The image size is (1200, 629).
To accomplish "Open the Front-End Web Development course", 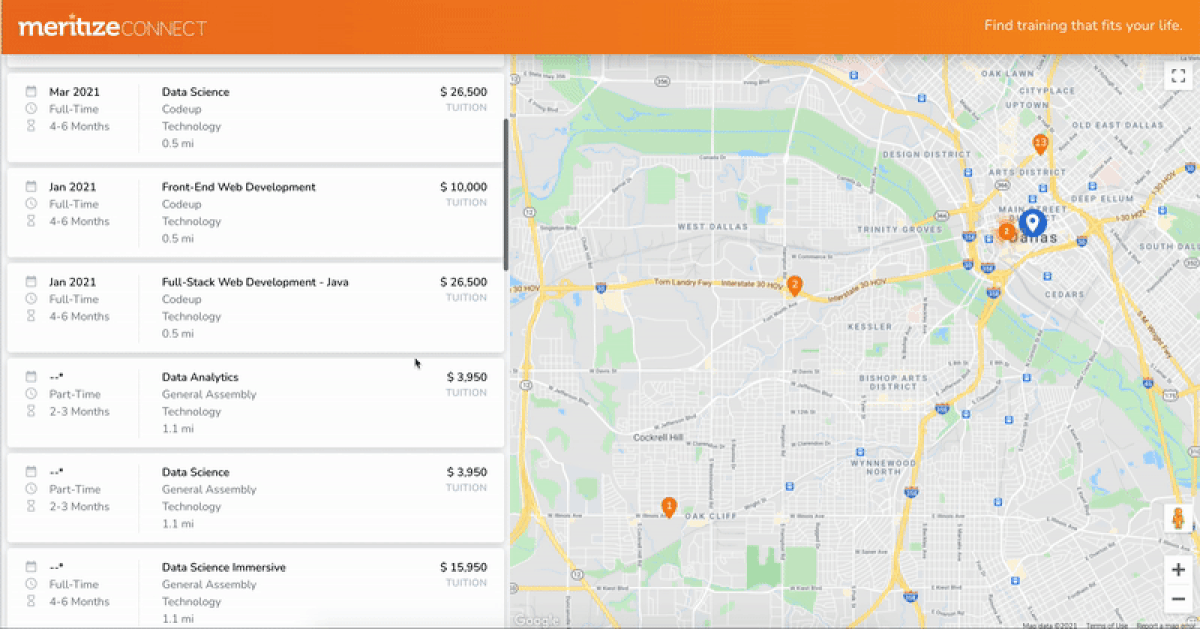I will point(238,187).
